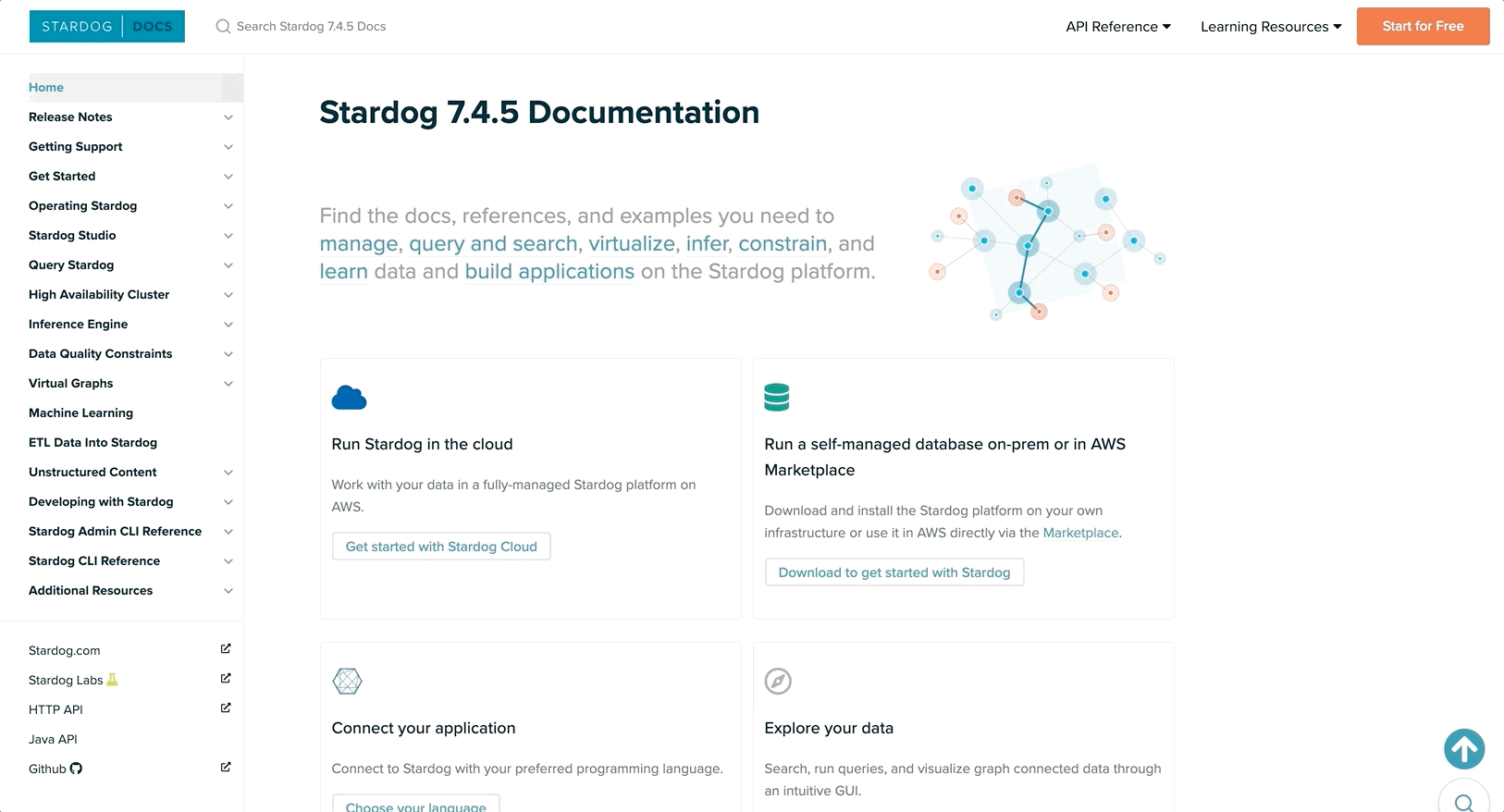Click 'Stardog 7.4.5 Documentation' title
The image size is (1504, 812).
pyautogui.click(x=539, y=112)
